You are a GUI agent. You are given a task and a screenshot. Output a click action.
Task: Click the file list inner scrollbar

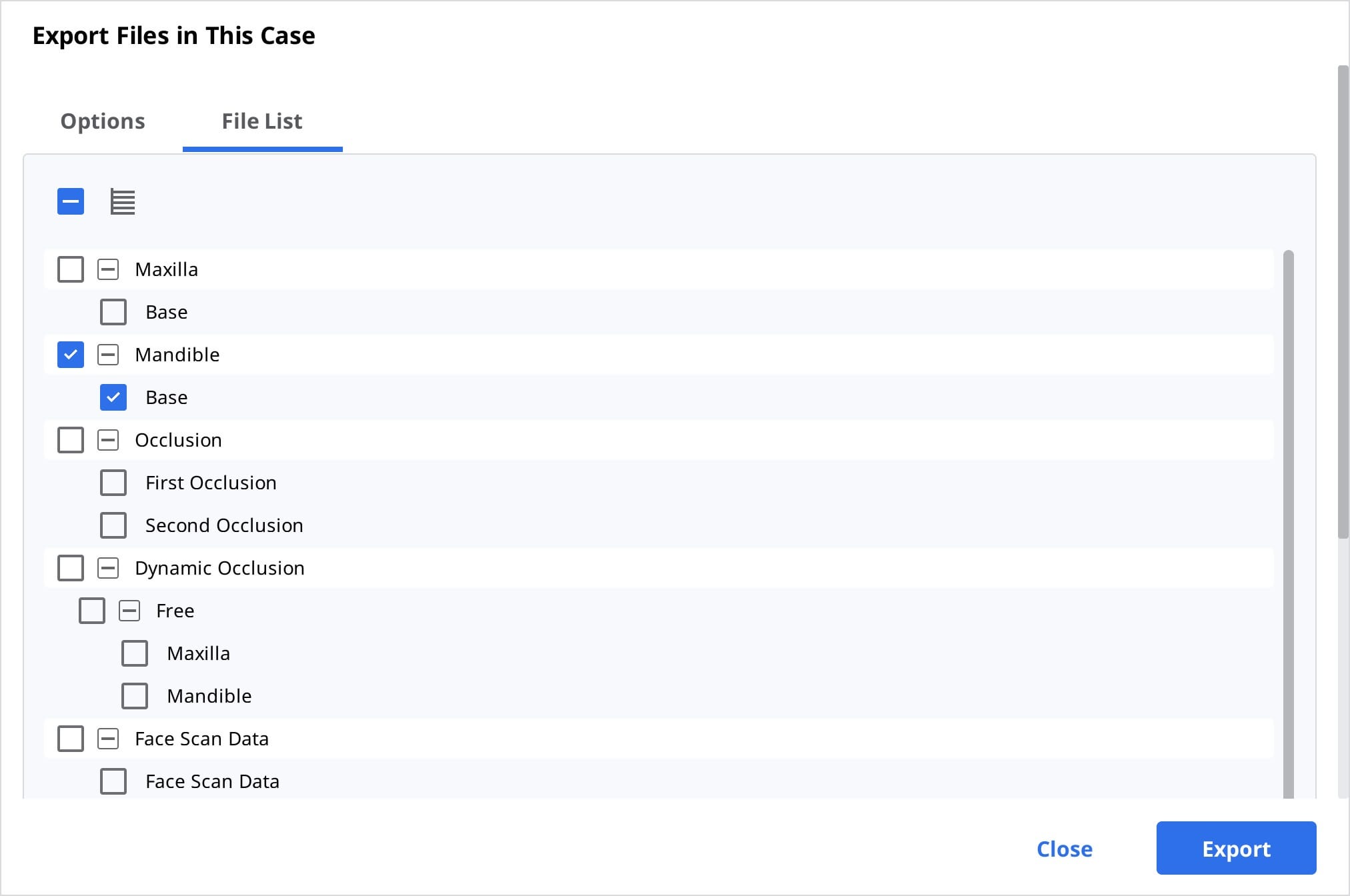(x=1288, y=524)
